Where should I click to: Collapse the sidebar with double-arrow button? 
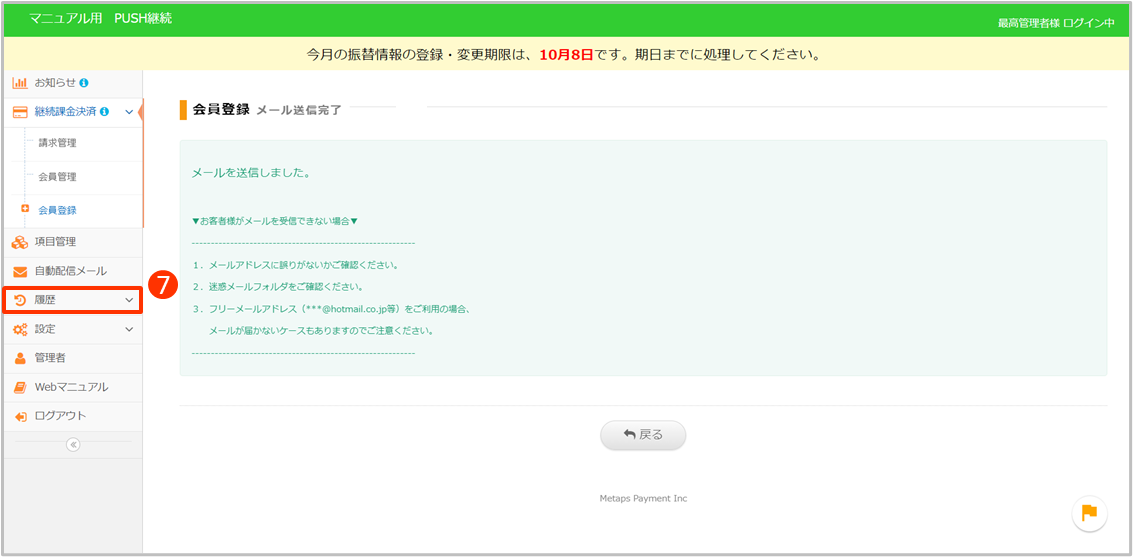pyautogui.click(x=73, y=445)
